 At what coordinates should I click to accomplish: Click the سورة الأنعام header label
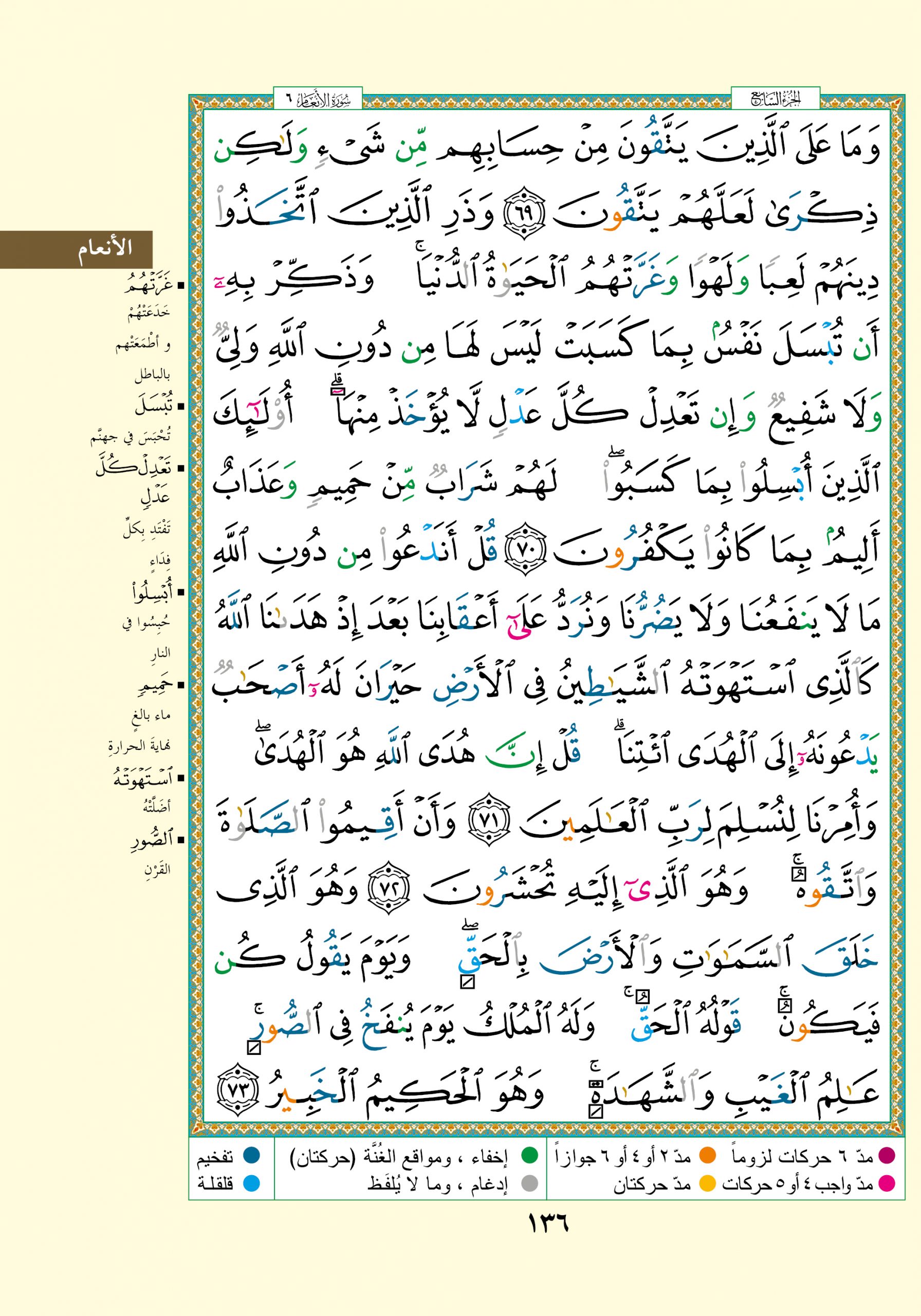pyautogui.click(x=318, y=99)
